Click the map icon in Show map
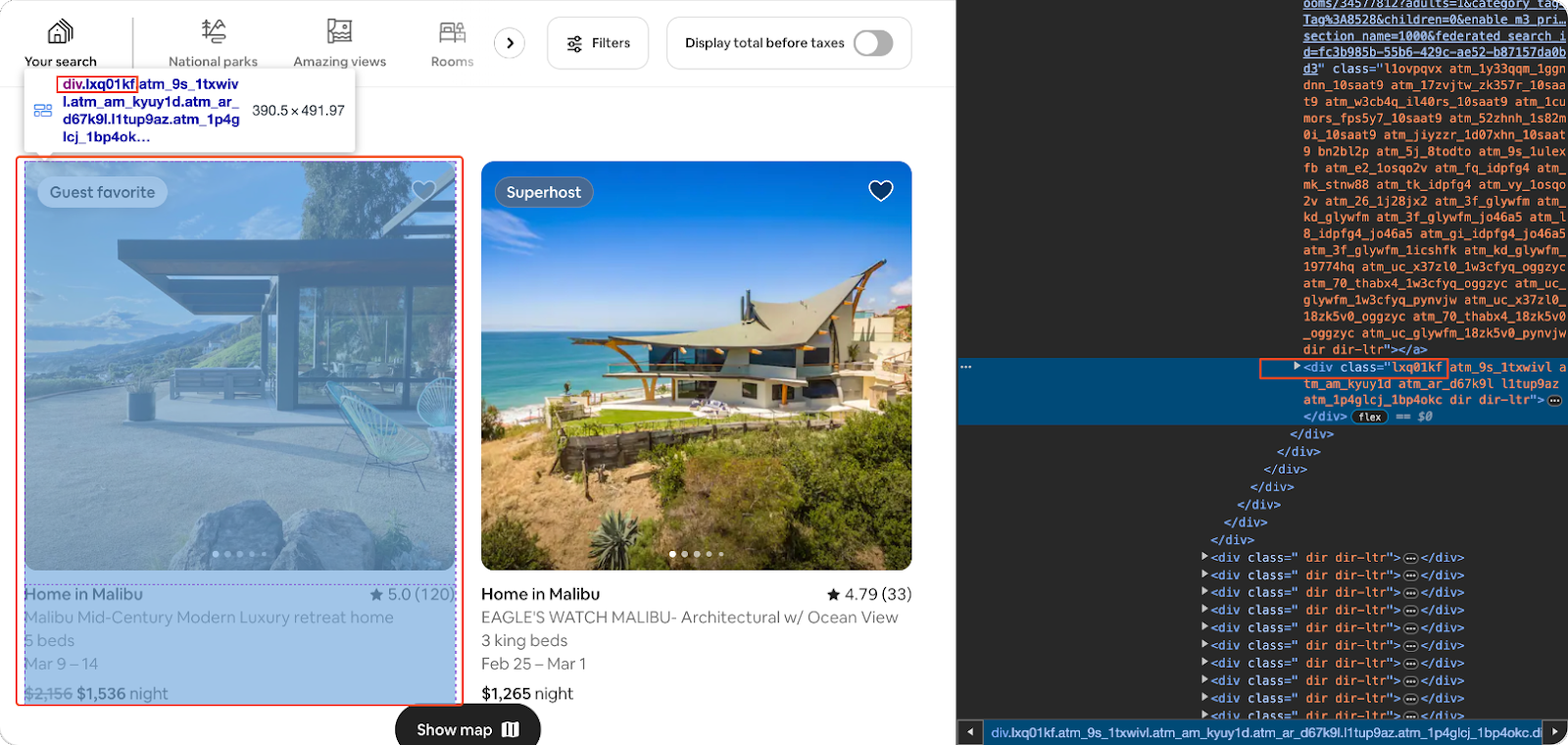1568x745 pixels. click(511, 729)
